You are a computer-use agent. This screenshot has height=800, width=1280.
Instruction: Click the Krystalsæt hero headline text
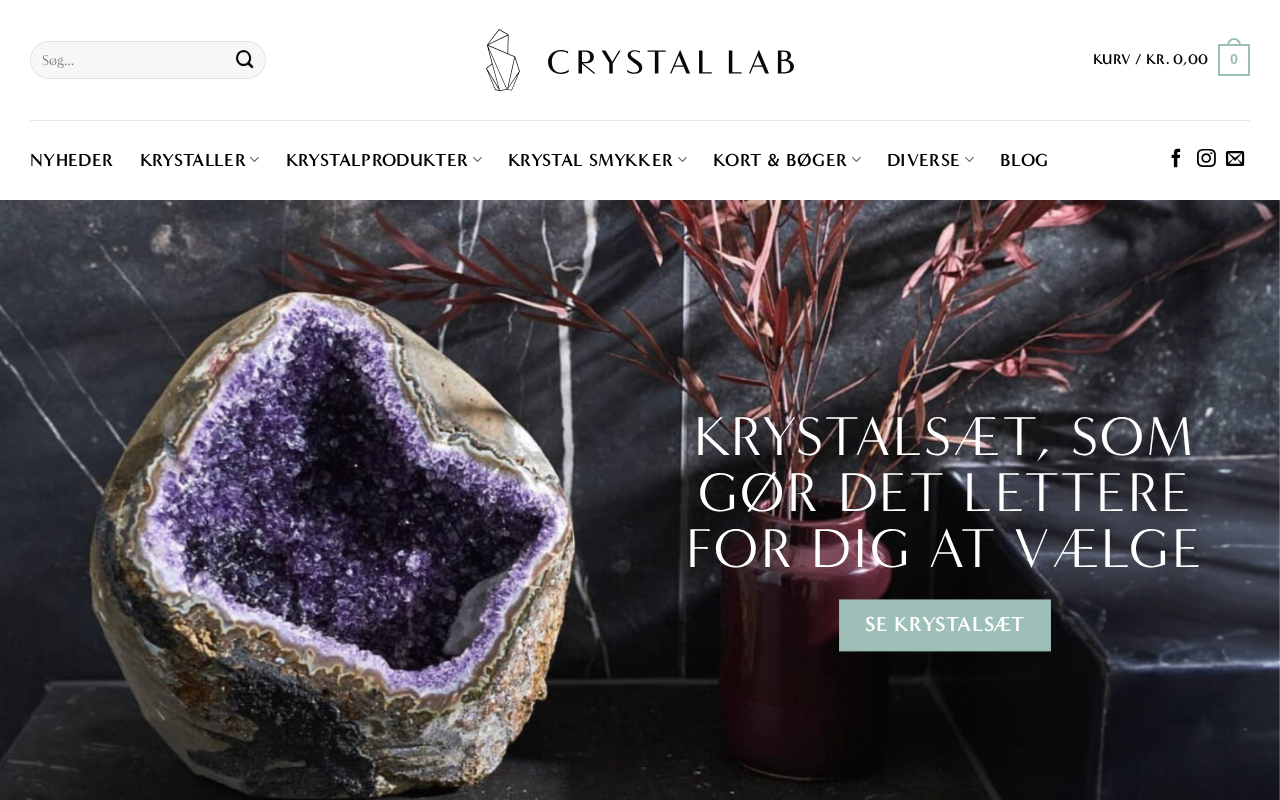pos(944,493)
